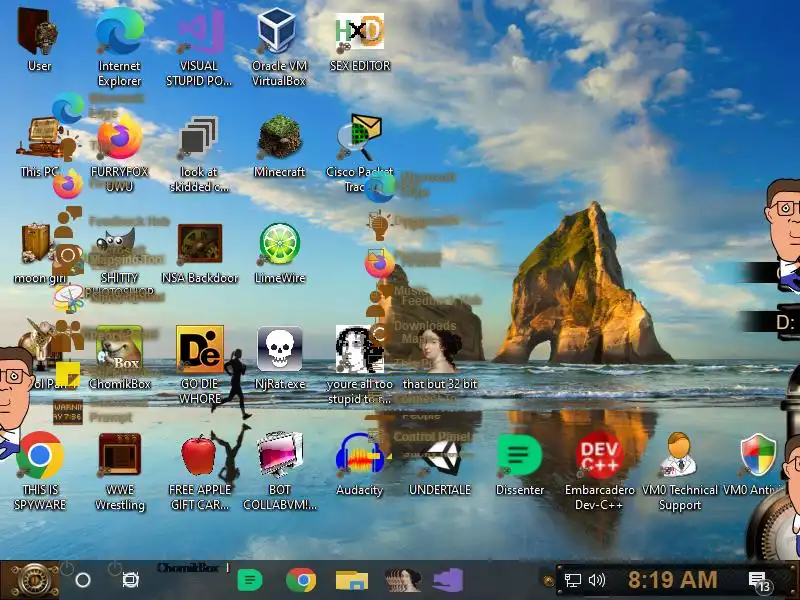The height and width of the screenshot is (600, 800).
Task: Select the WWE Wrestling desktop icon
Action: click(119, 470)
